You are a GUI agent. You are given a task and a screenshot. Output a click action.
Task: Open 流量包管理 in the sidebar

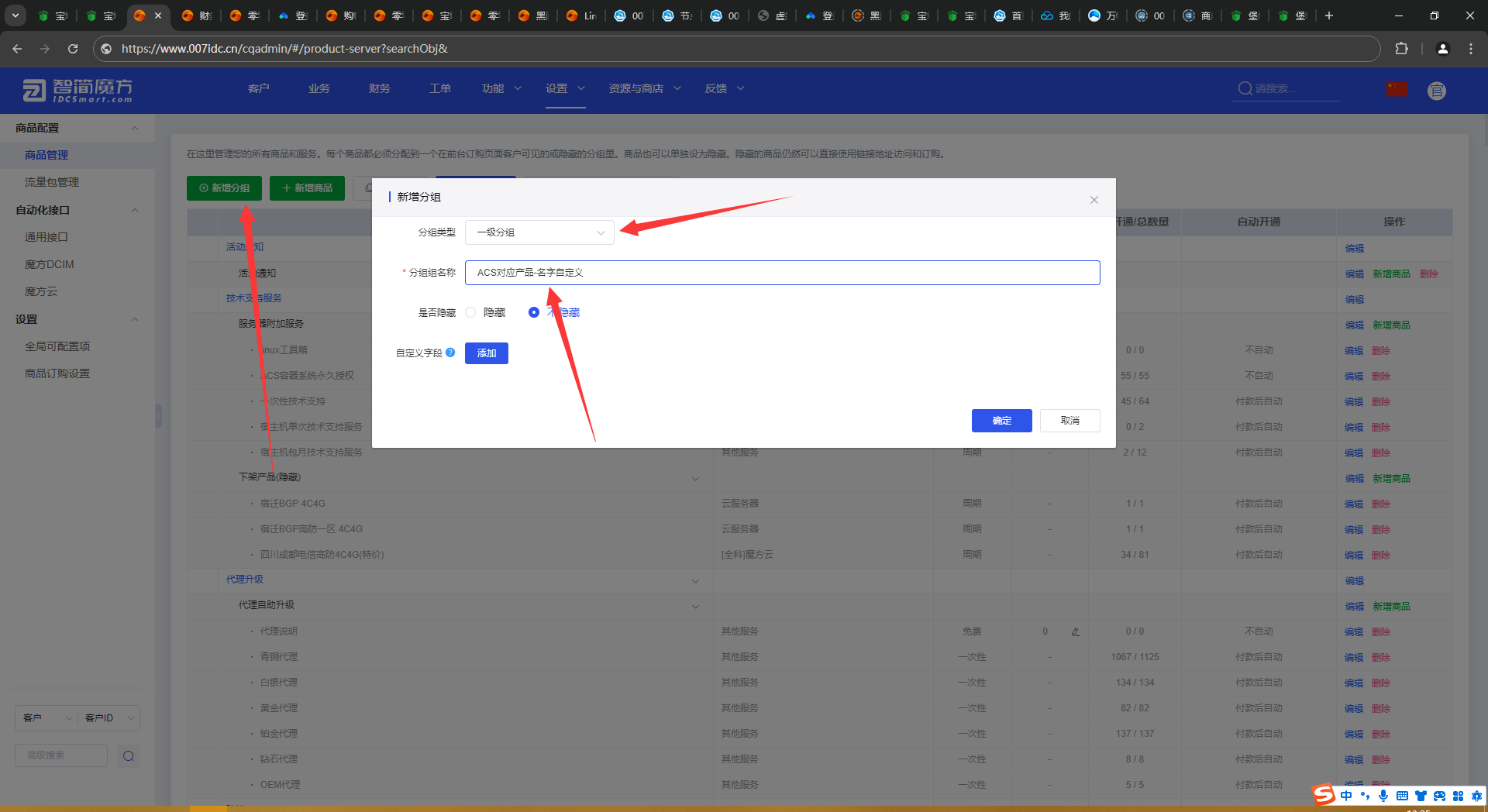point(52,182)
